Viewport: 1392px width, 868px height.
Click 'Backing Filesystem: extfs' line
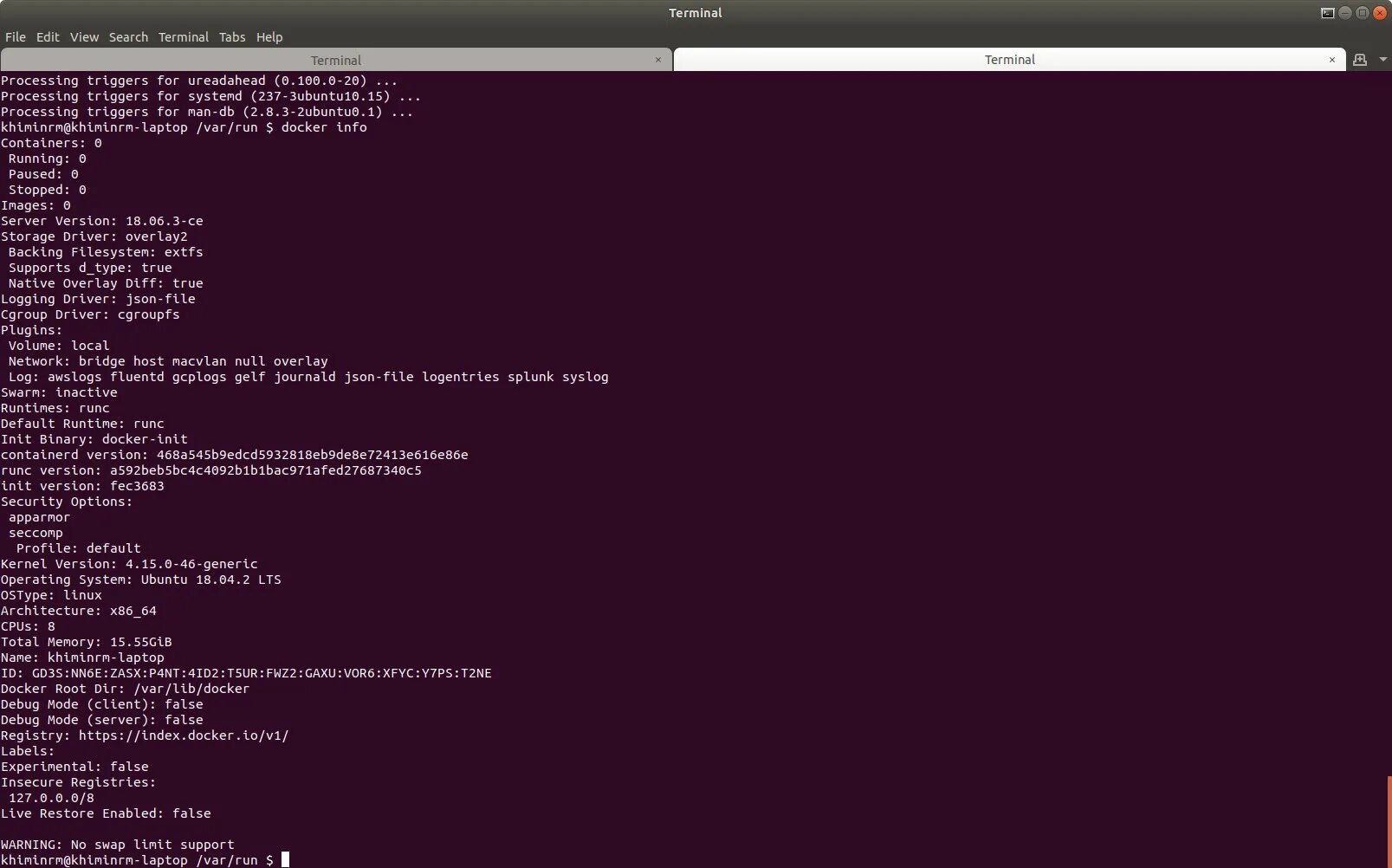(106, 252)
